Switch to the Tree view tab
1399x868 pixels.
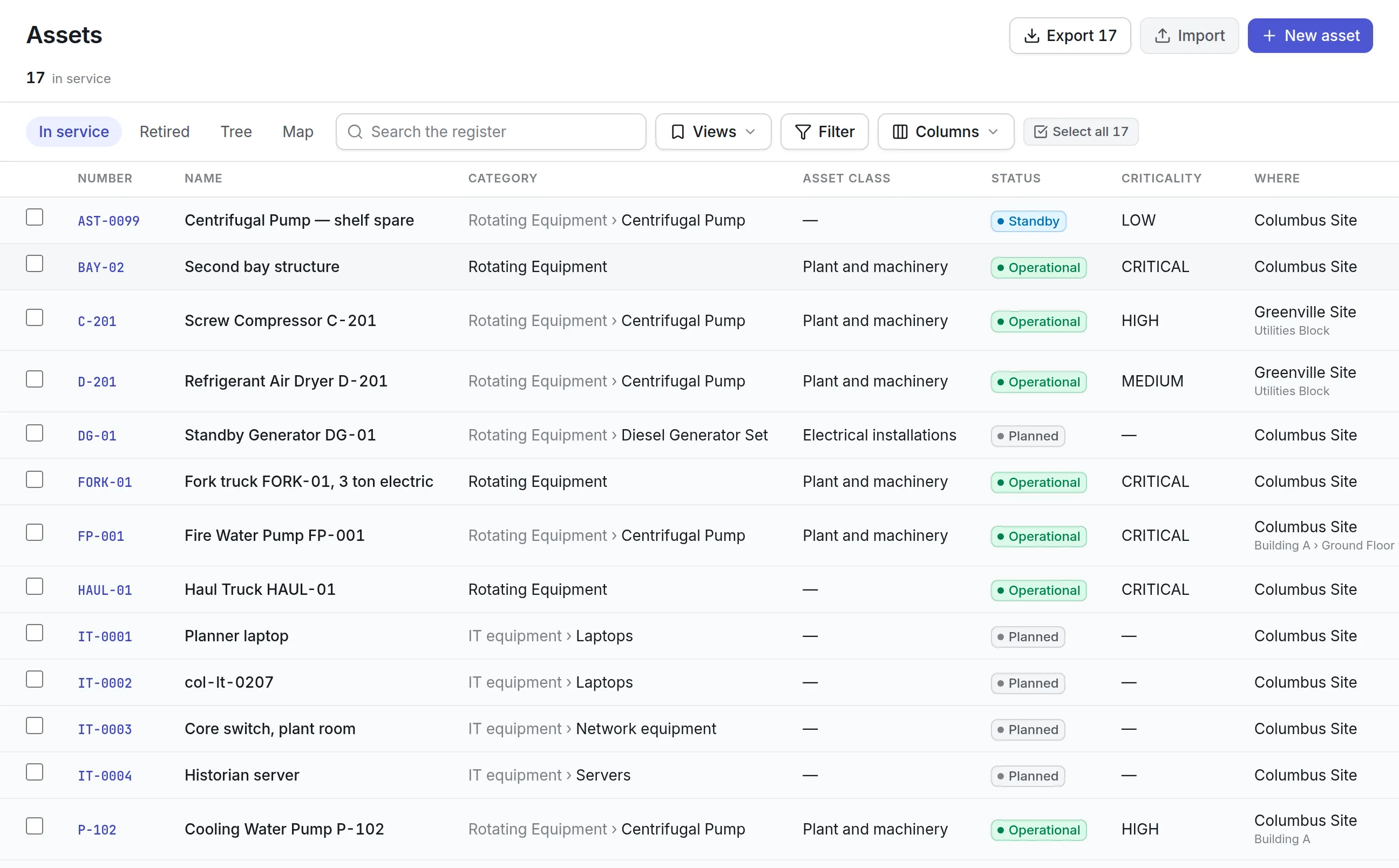click(x=236, y=132)
